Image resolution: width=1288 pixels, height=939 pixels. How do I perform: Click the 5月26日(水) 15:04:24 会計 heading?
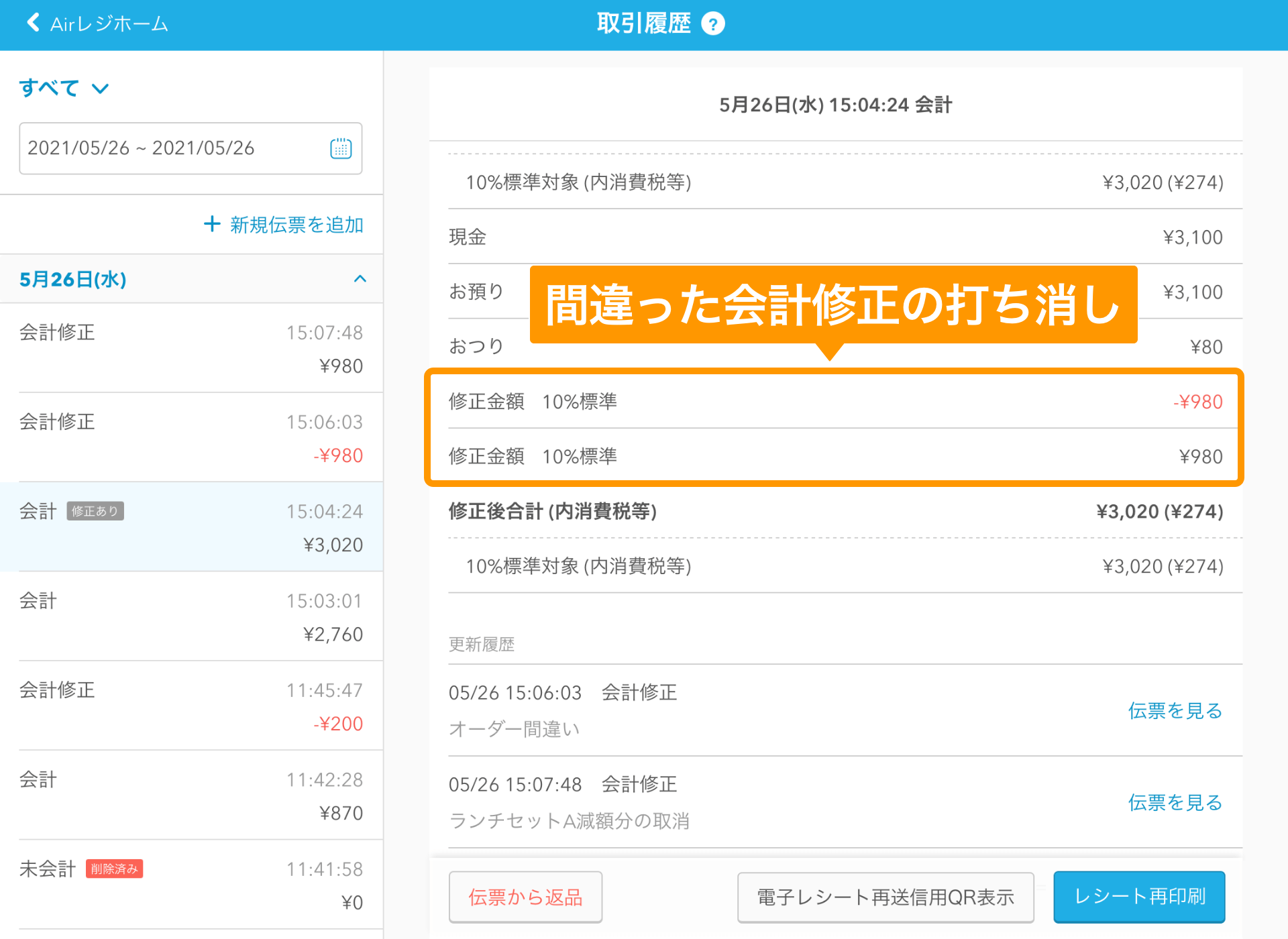pos(835,105)
